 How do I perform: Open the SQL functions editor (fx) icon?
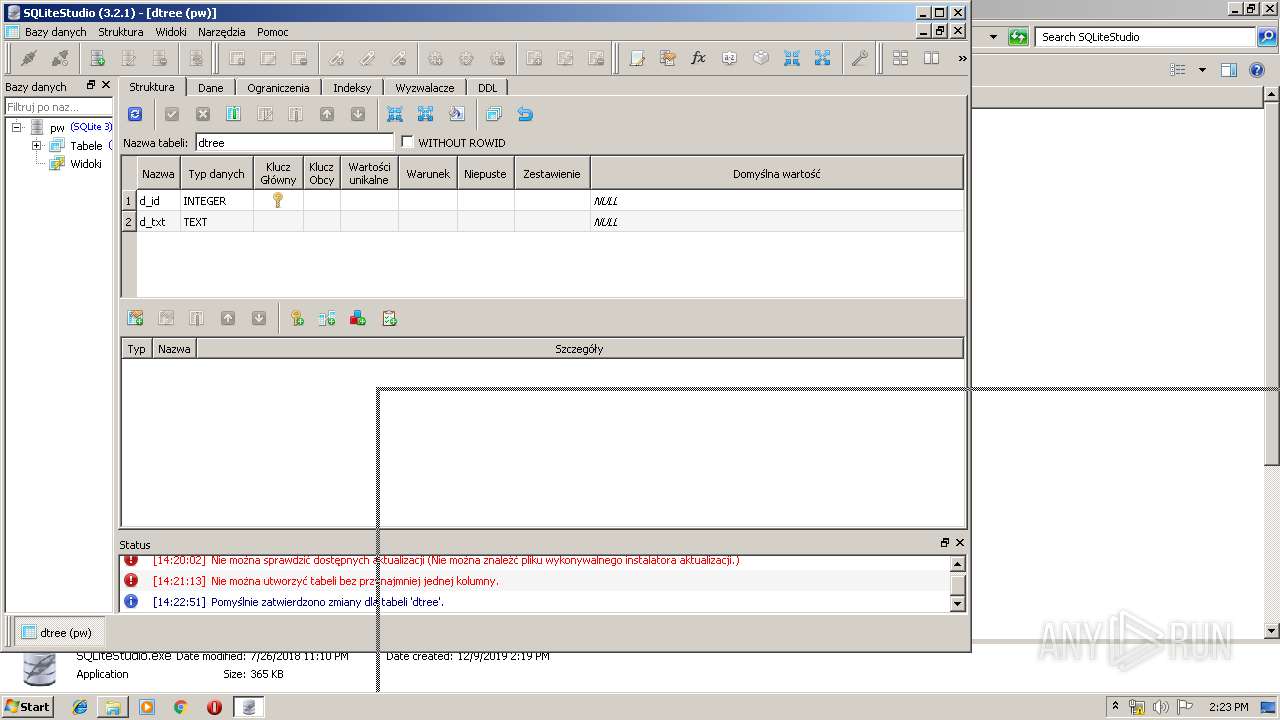click(x=699, y=58)
